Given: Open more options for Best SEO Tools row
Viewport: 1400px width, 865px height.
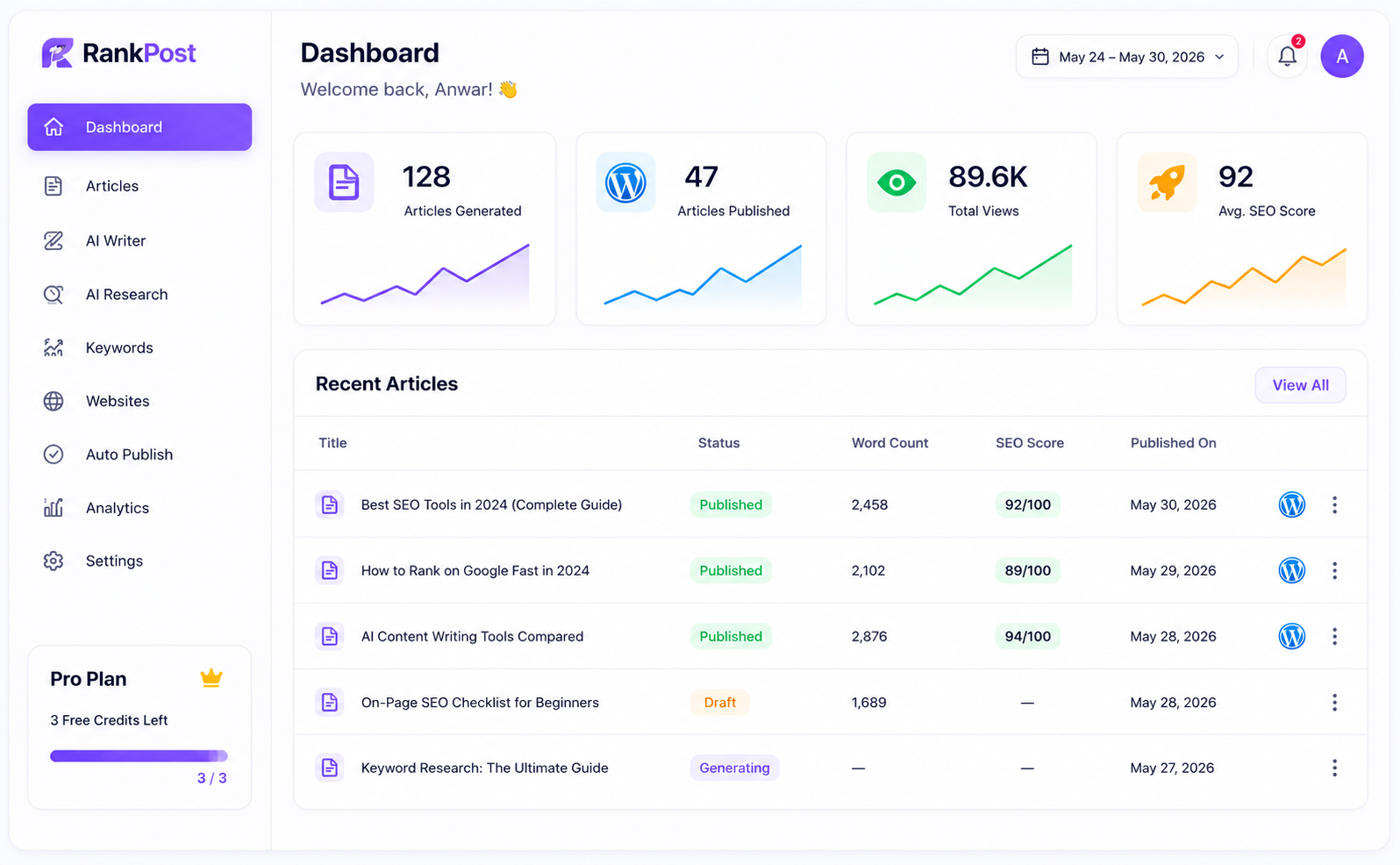Looking at the screenshot, I should [x=1334, y=504].
